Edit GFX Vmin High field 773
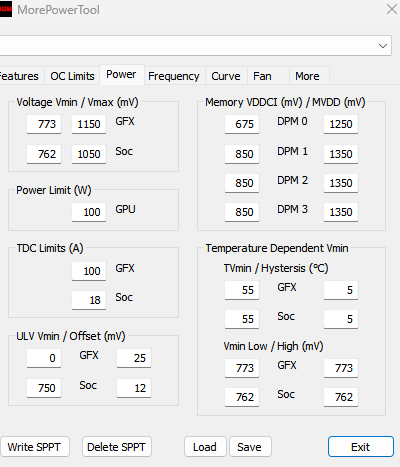 pos(341,368)
